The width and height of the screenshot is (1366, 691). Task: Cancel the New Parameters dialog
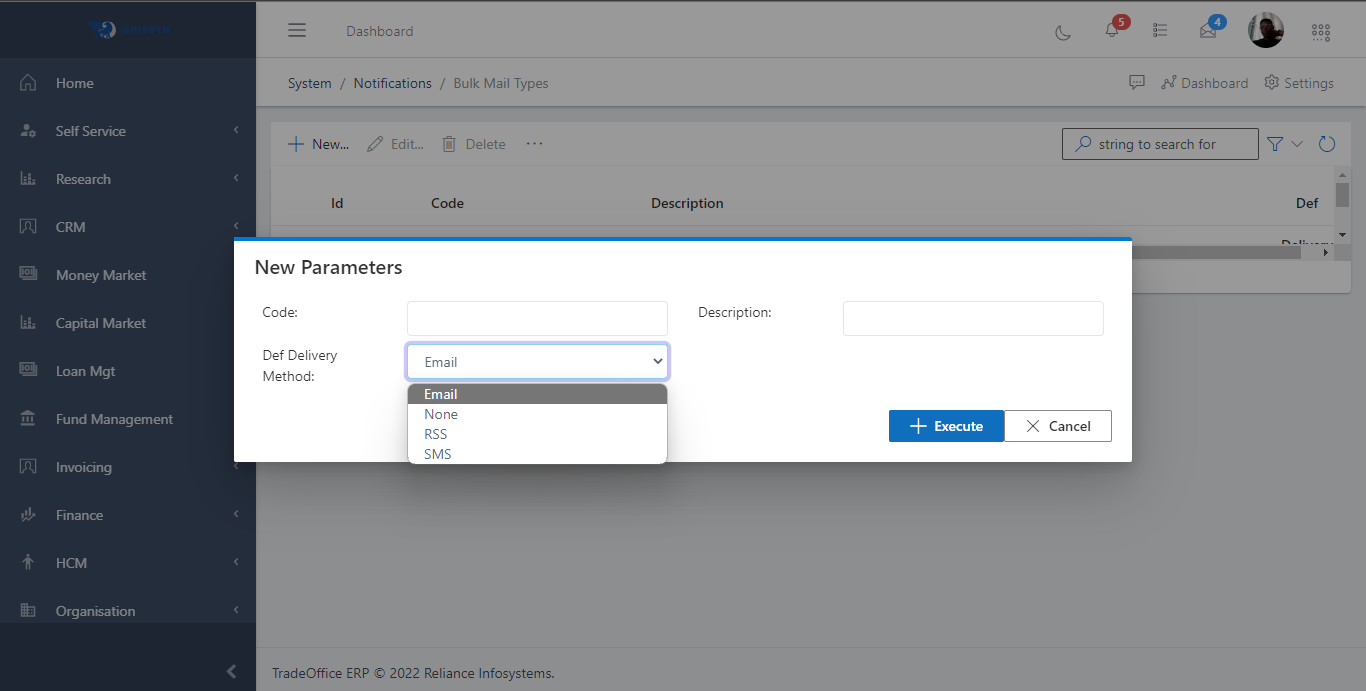[x=1058, y=426]
